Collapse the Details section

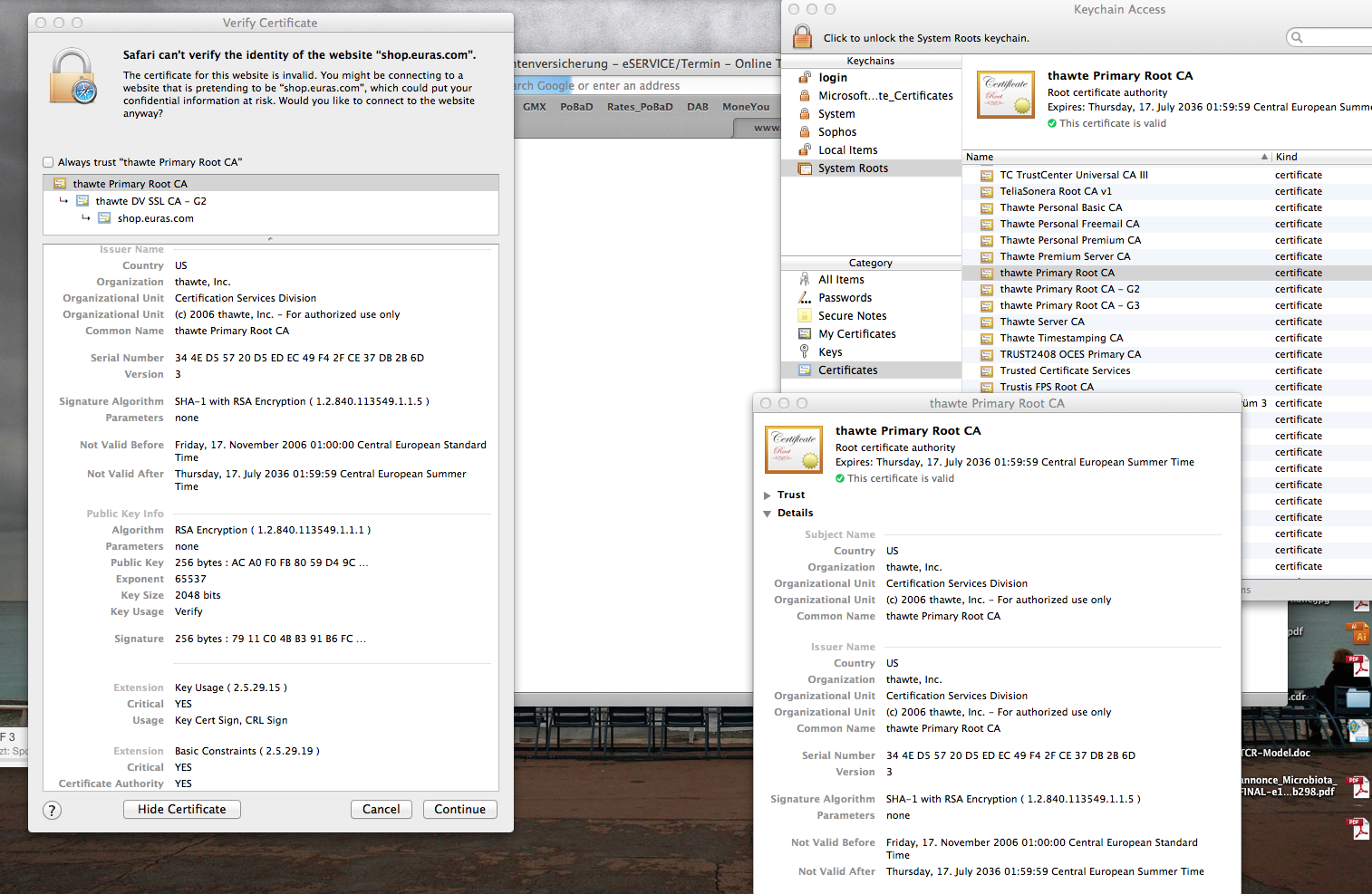[x=768, y=514]
